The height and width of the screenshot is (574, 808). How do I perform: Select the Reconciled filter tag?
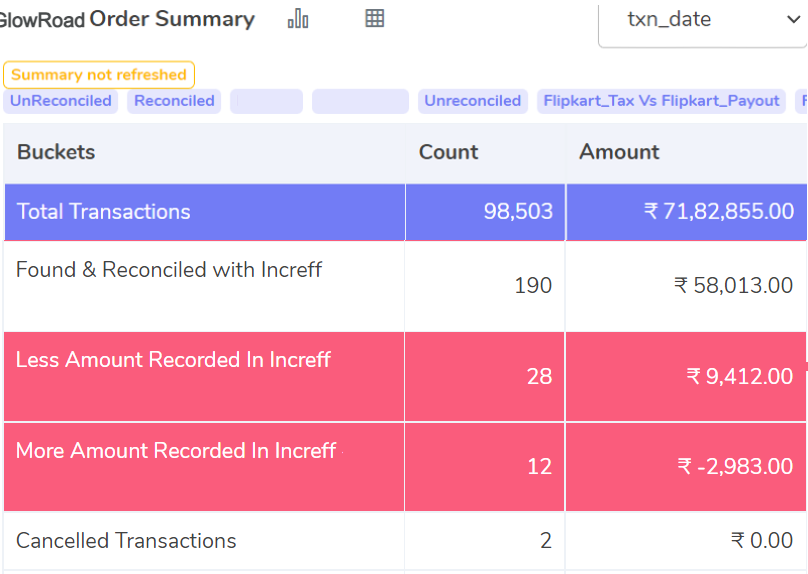tap(174, 100)
